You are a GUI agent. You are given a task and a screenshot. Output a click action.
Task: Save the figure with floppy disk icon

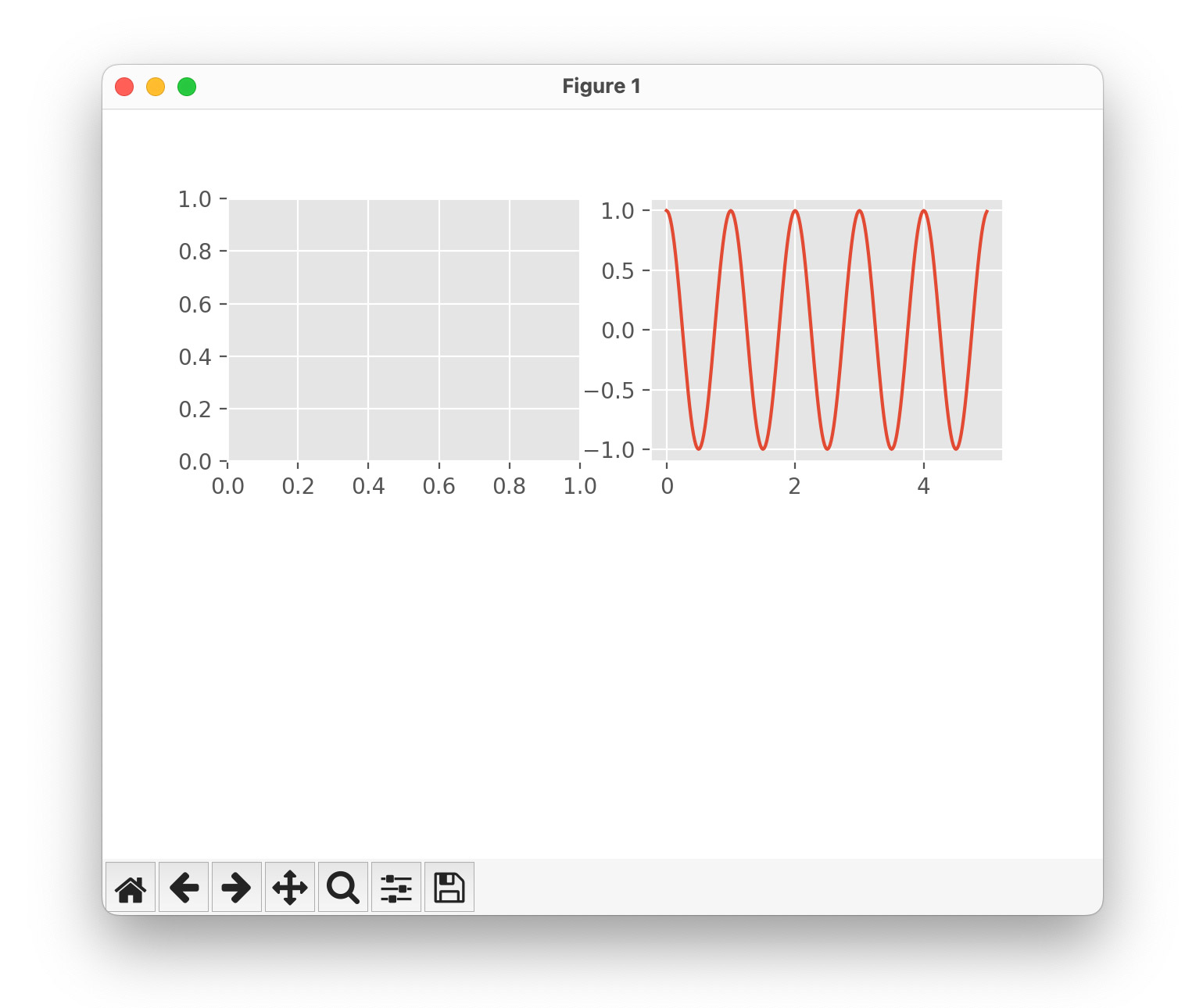(449, 888)
